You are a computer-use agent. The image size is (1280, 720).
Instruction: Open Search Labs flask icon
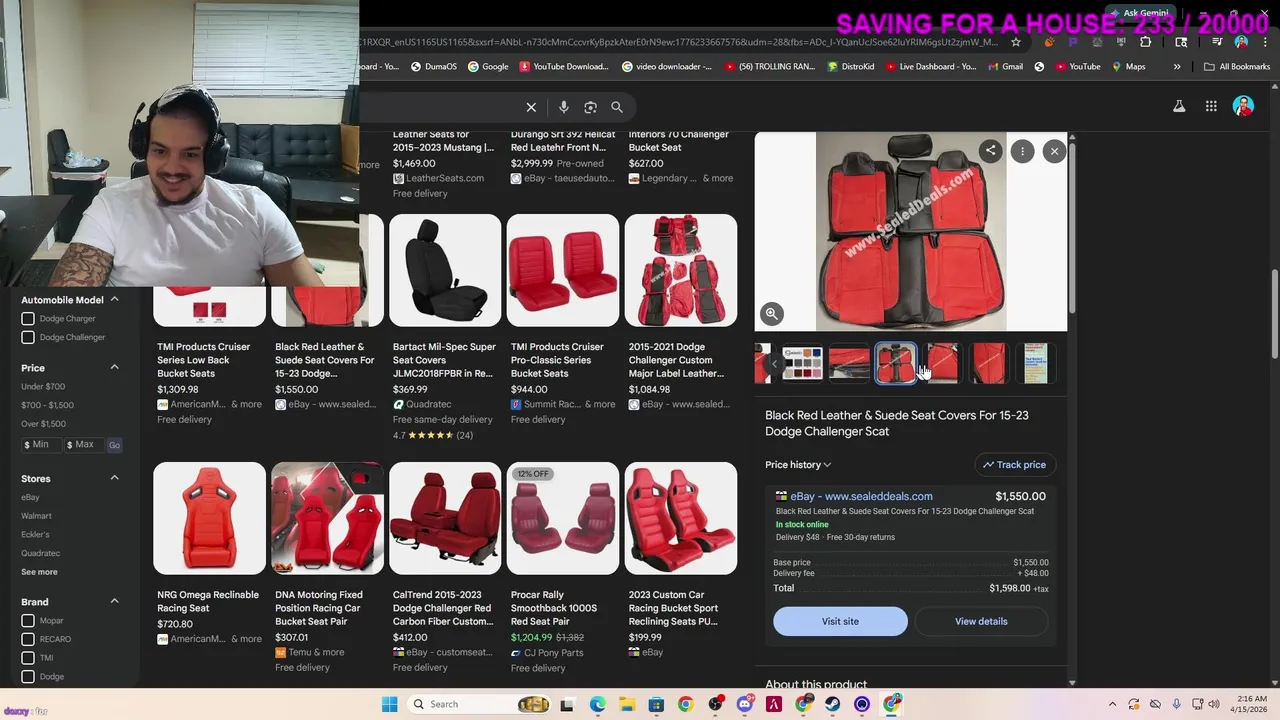click(1179, 106)
